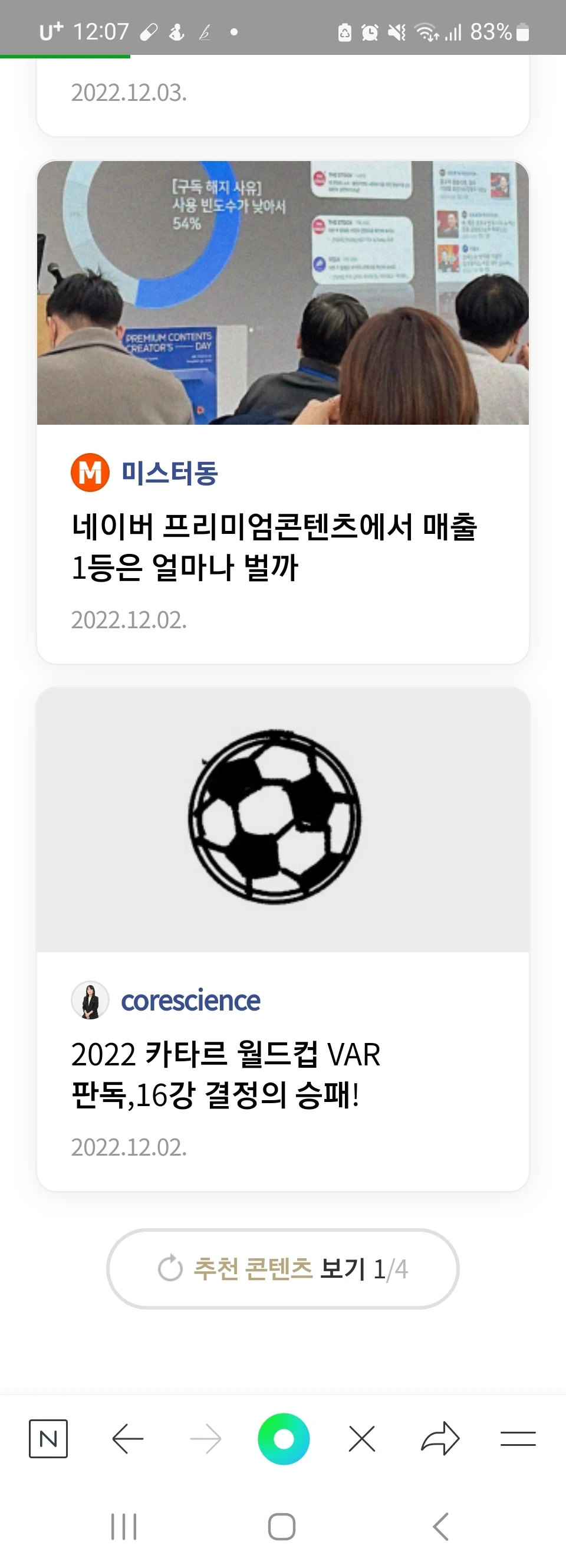Click the orange M channel logo

click(x=90, y=473)
